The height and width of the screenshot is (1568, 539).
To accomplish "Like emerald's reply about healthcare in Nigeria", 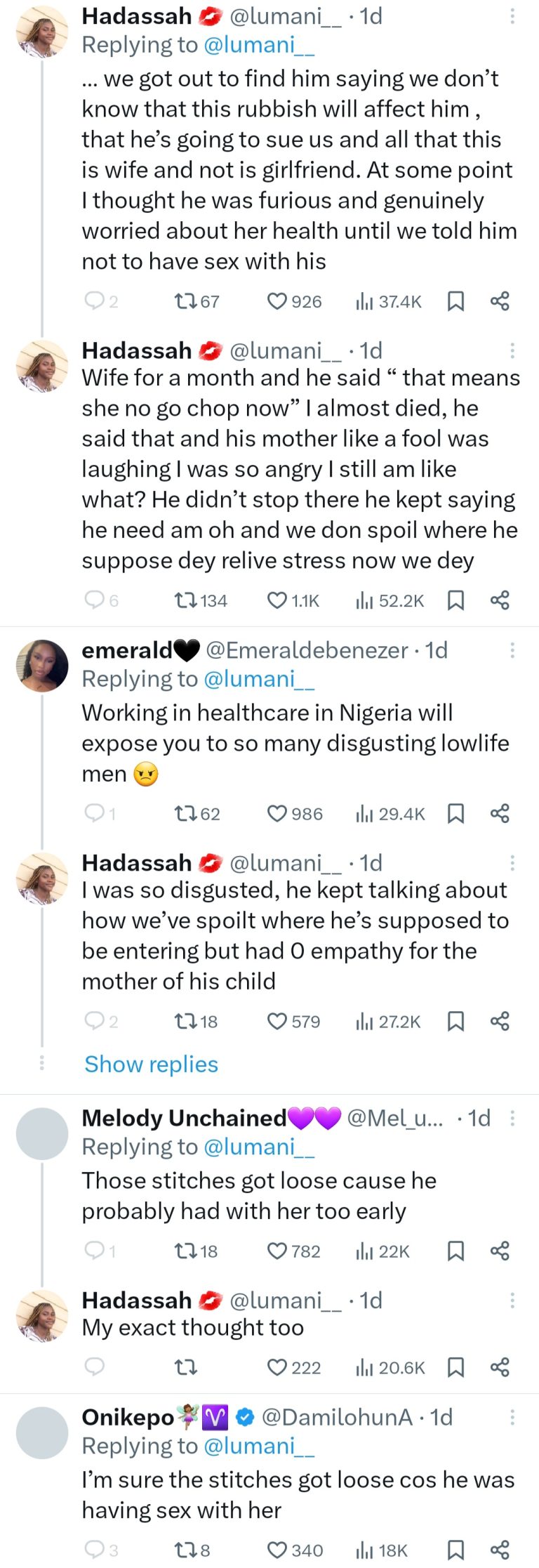I will [278, 813].
